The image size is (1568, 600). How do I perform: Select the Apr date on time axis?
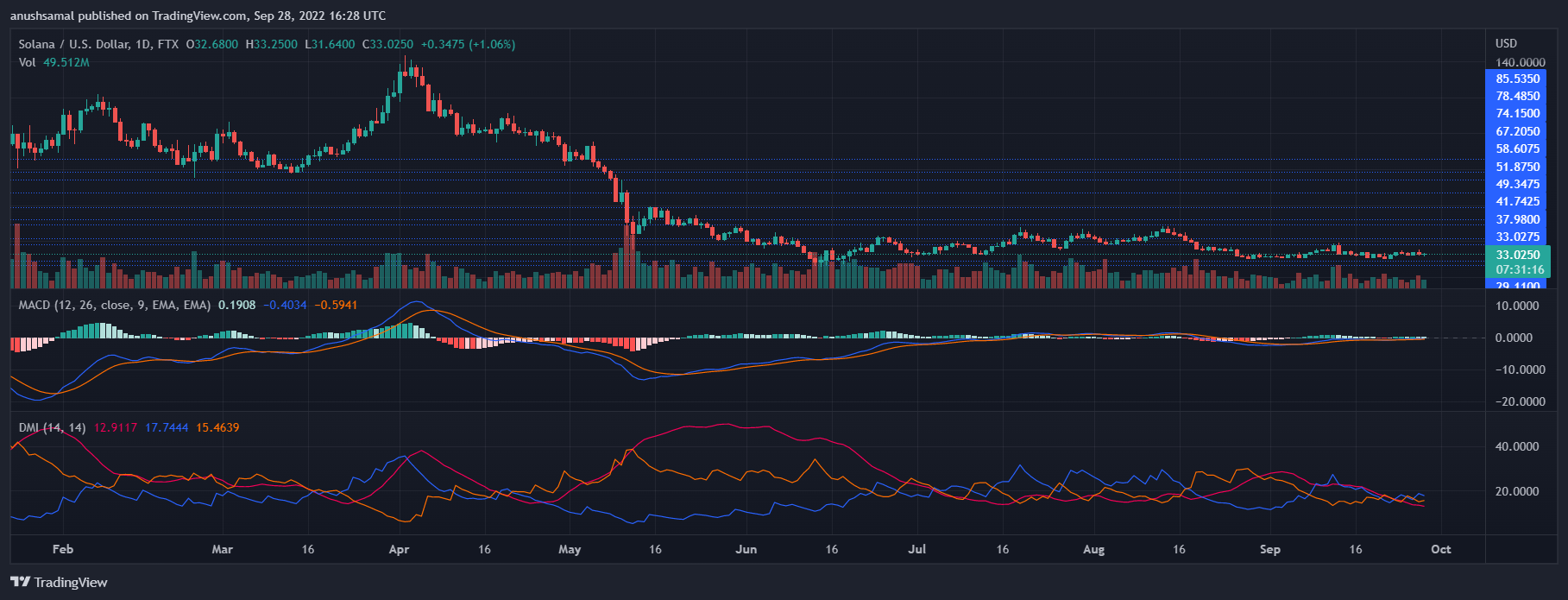tap(399, 549)
